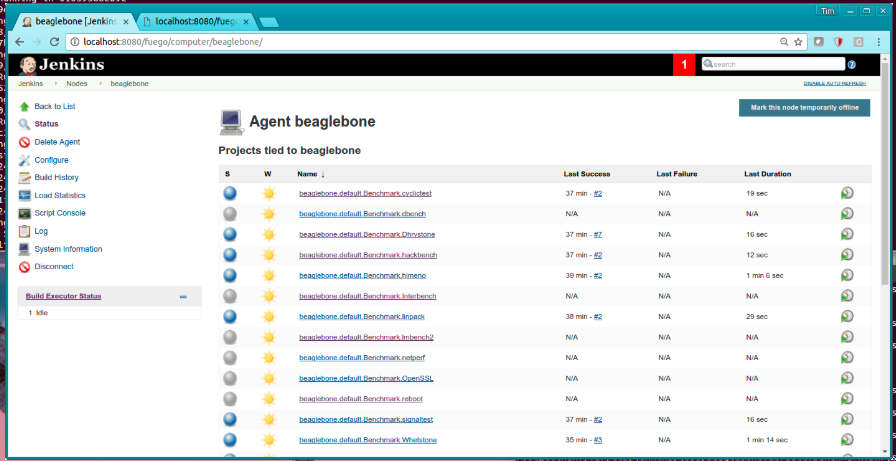Click the search help question icon
The image size is (896, 461).
pyautogui.click(x=851, y=65)
